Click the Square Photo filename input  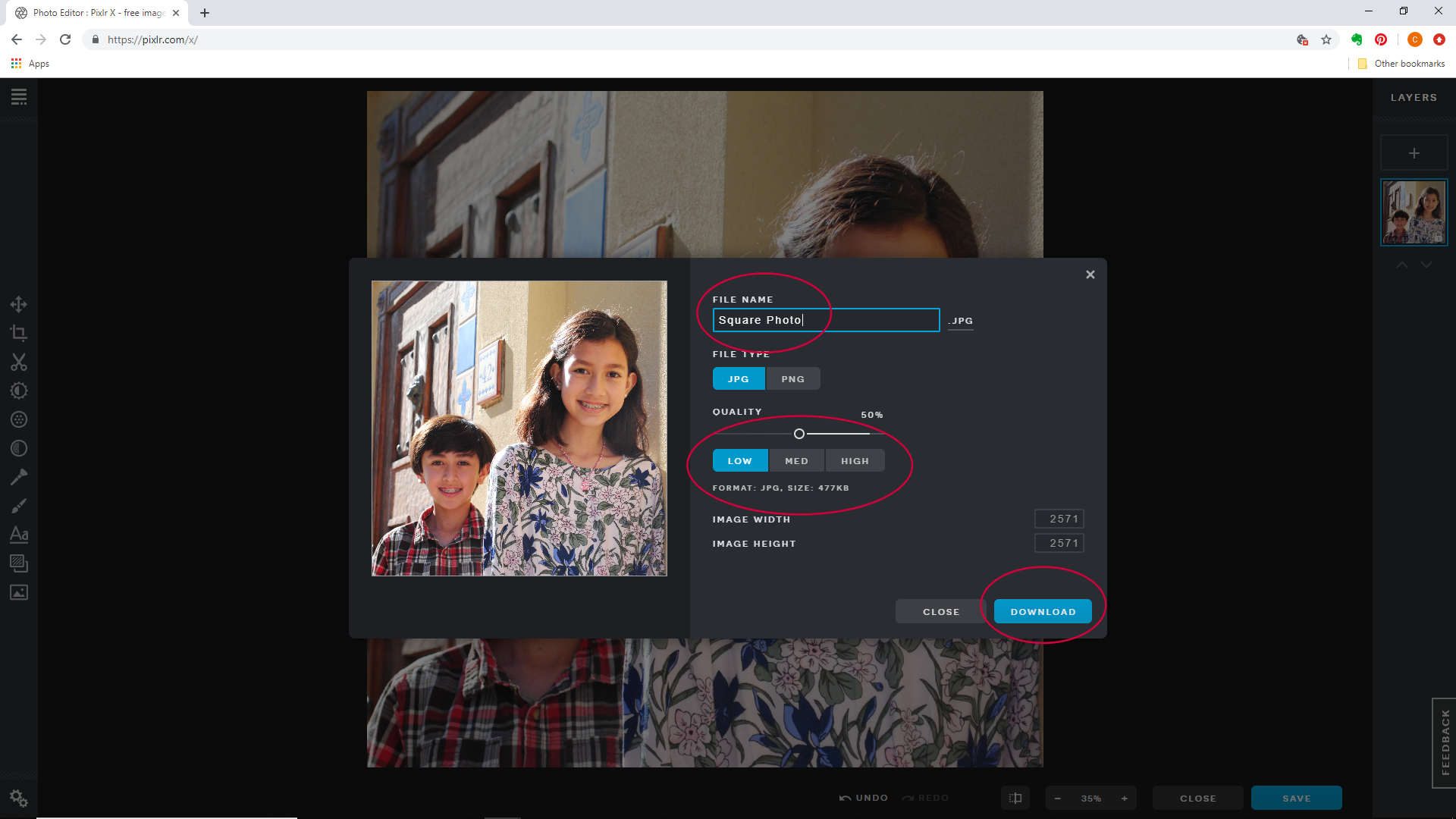[824, 319]
